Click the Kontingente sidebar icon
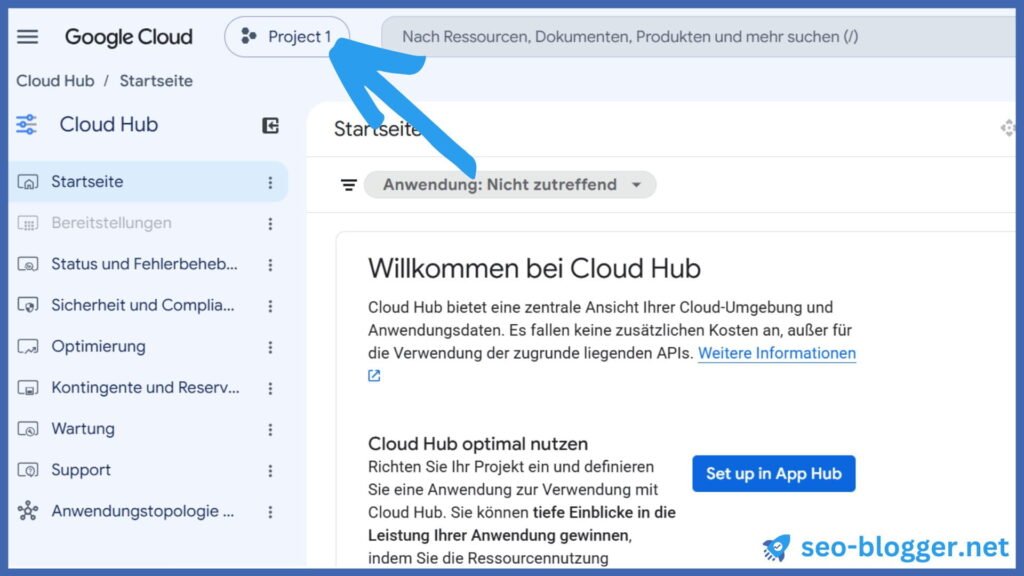Image resolution: width=1024 pixels, height=576 pixels. click(27, 388)
